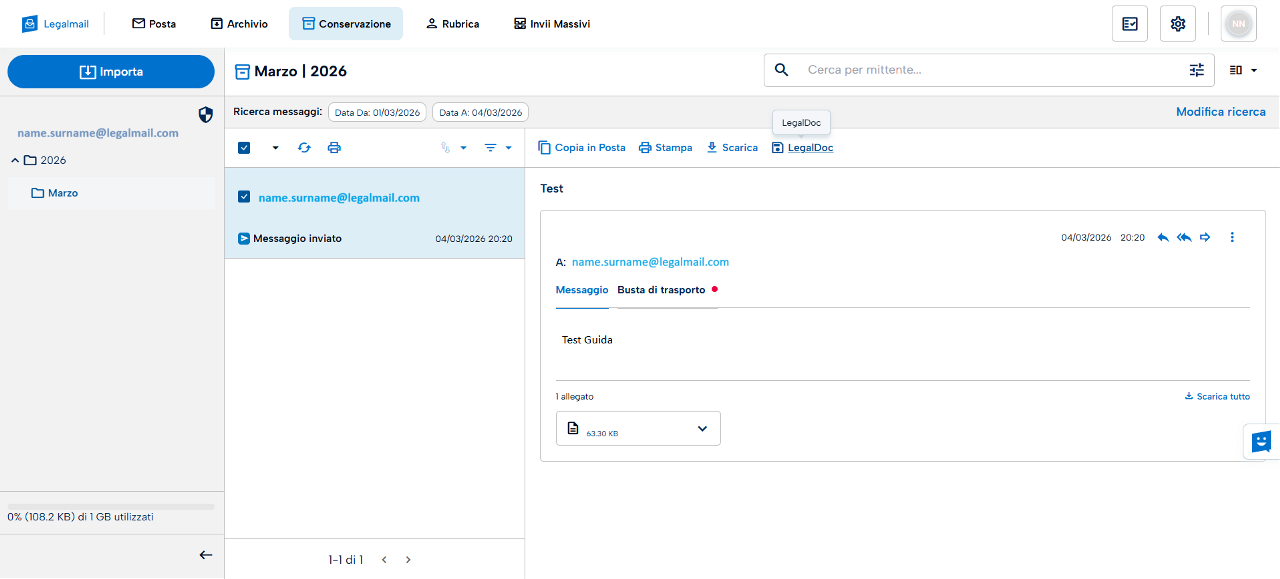
Task: Uncheck the name.surname@legalmail.com message checkbox
Action: click(244, 198)
